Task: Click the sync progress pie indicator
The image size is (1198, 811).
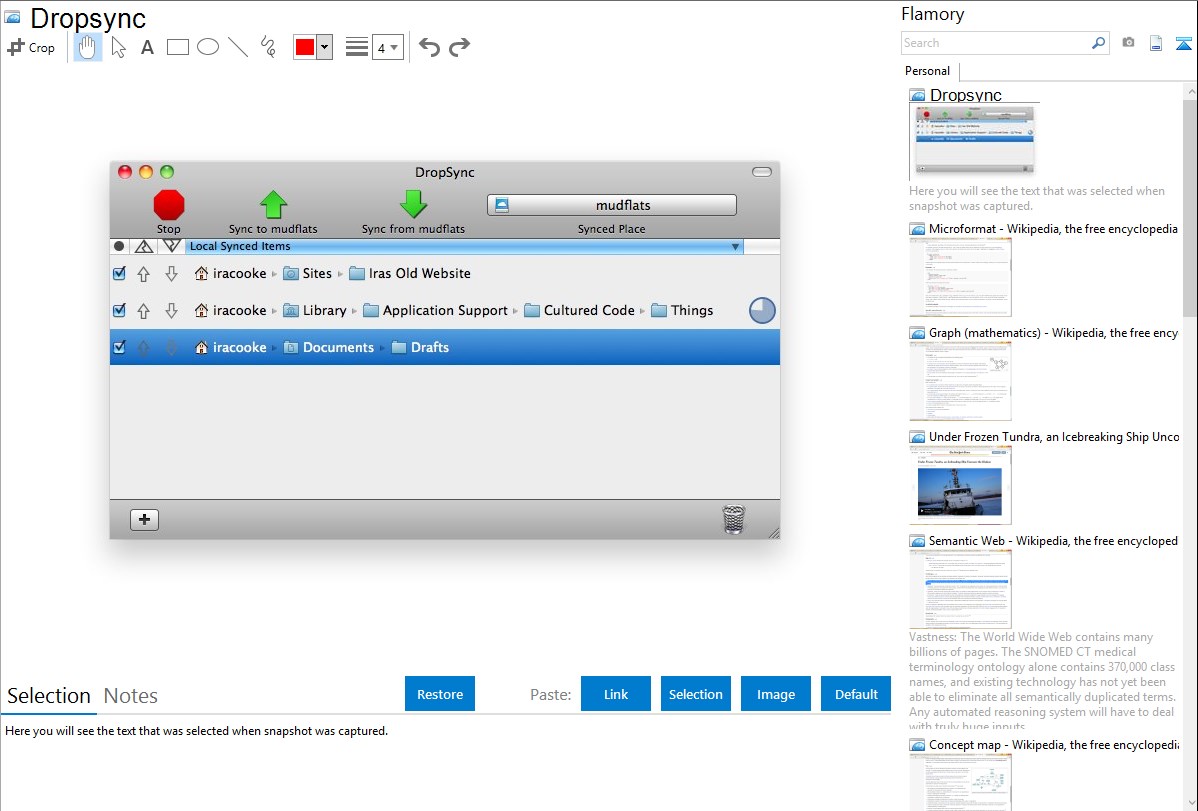Action: tap(762, 310)
